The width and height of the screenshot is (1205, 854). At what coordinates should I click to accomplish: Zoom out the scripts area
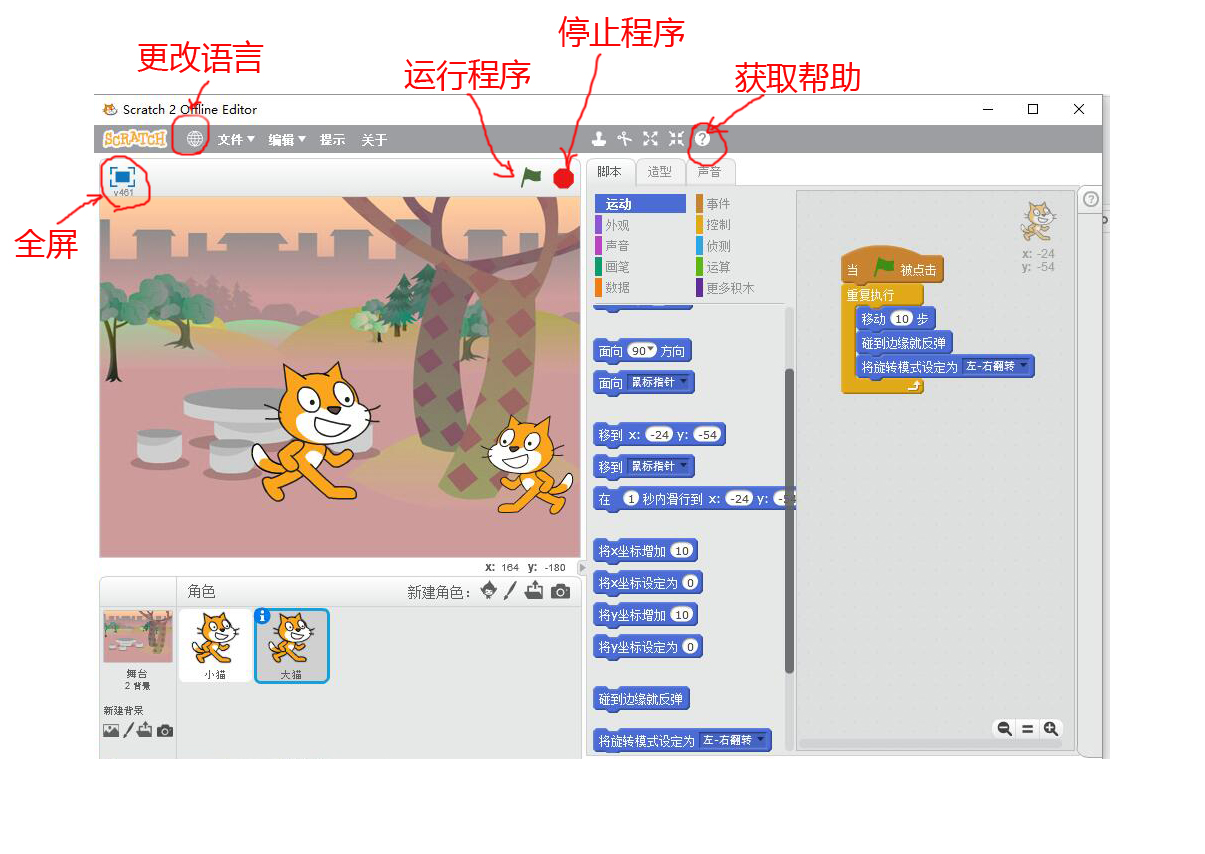(1004, 729)
